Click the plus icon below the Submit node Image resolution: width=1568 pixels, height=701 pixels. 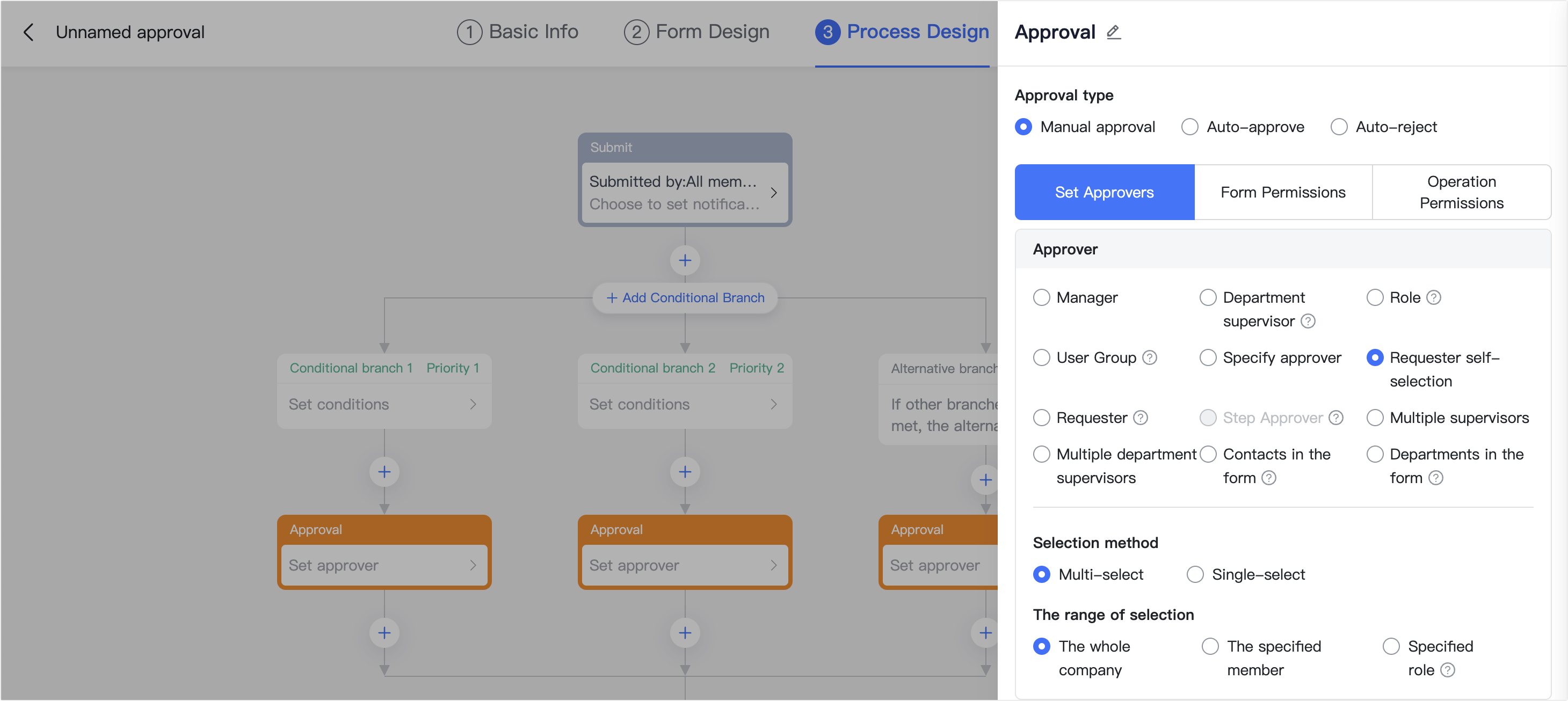684,260
